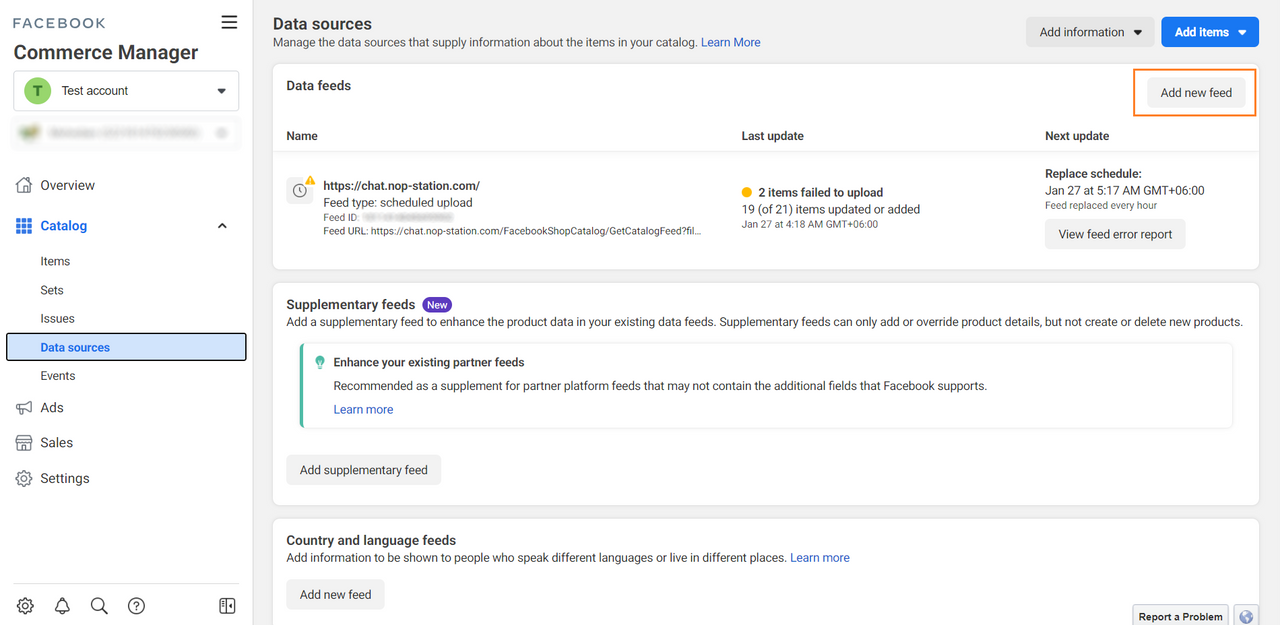Collapse the Catalog menu chevron

pyautogui.click(x=222, y=226)
